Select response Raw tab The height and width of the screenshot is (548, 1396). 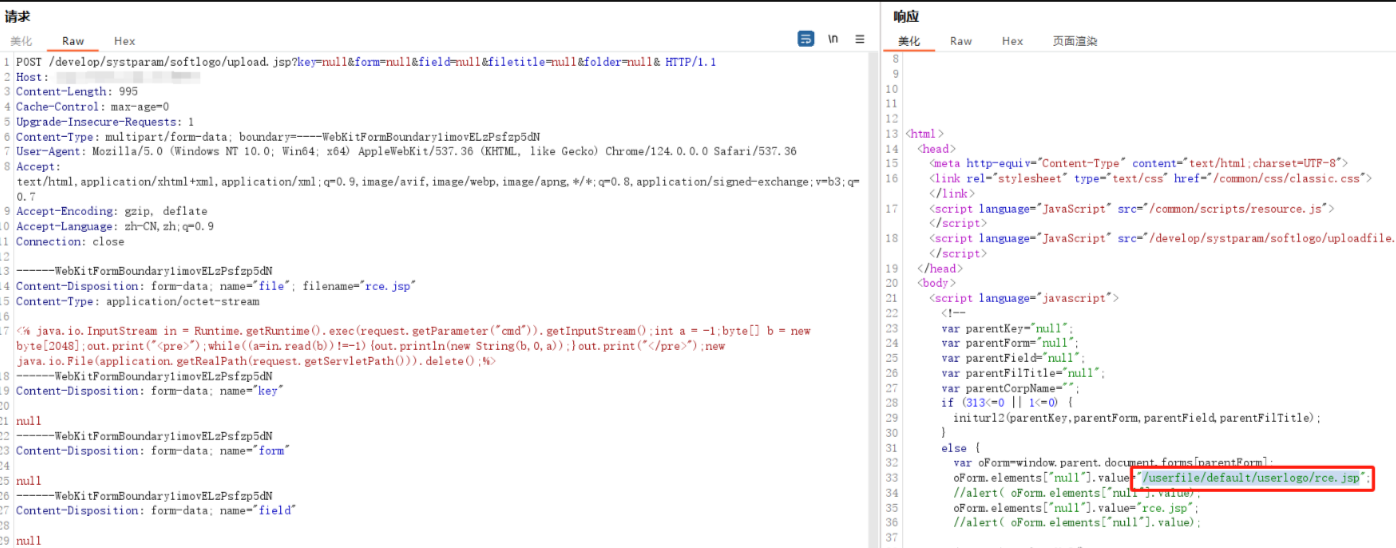961,41
